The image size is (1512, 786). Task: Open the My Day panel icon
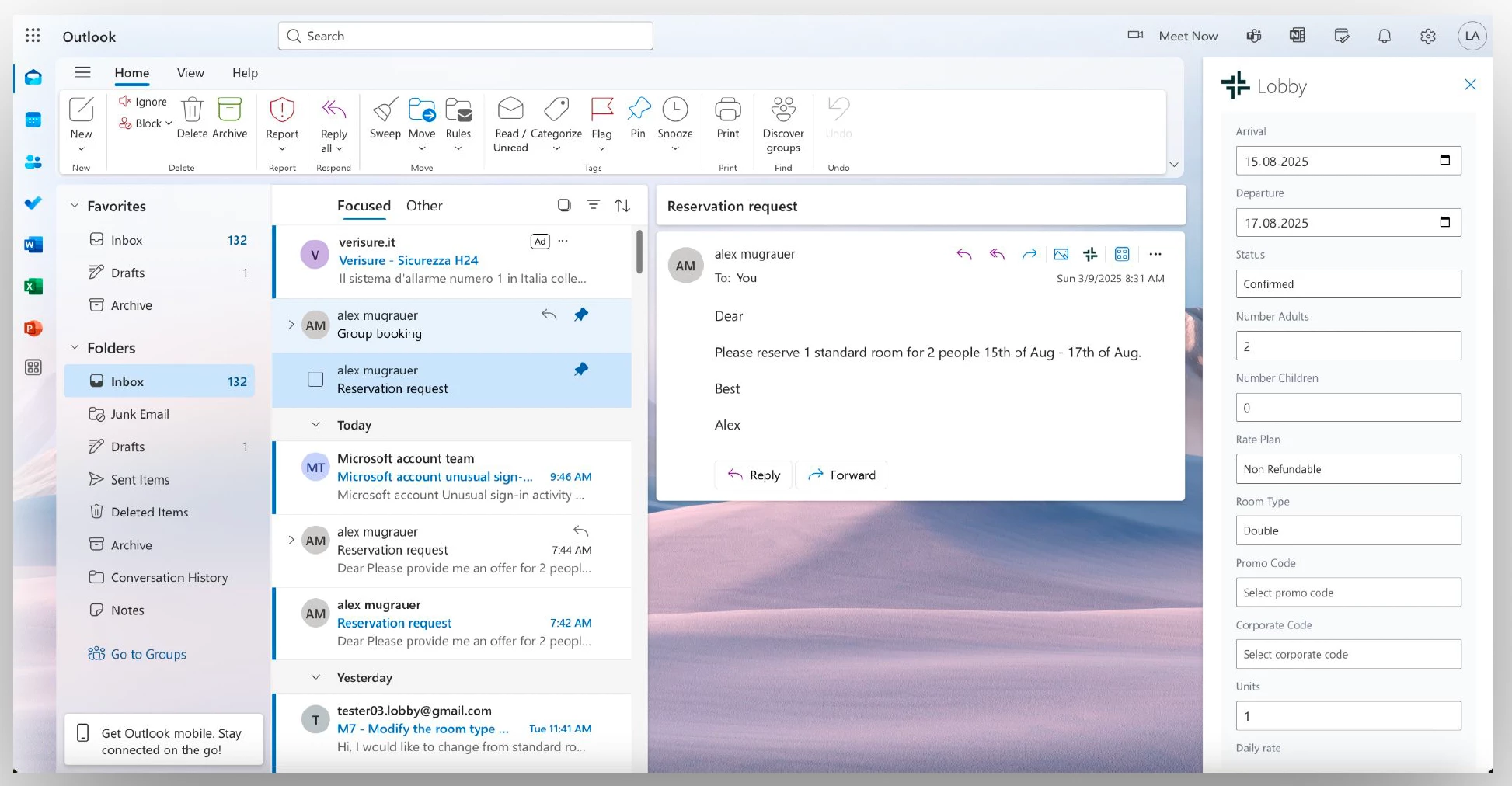coord(1341,36)
